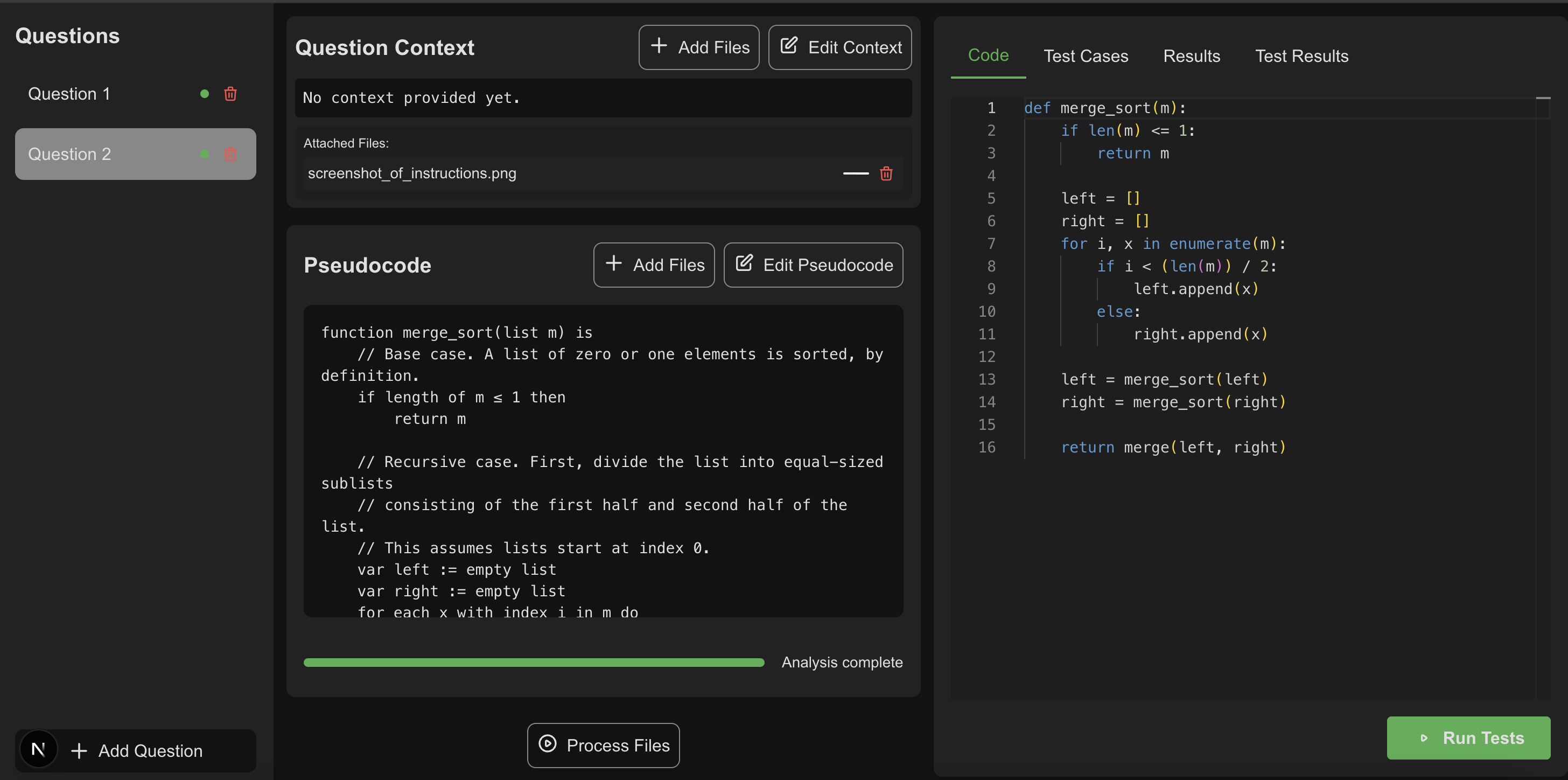The image size is (1568, 780).
Task: Click the N avatar icon bottom-left
Action: point(38,749)
